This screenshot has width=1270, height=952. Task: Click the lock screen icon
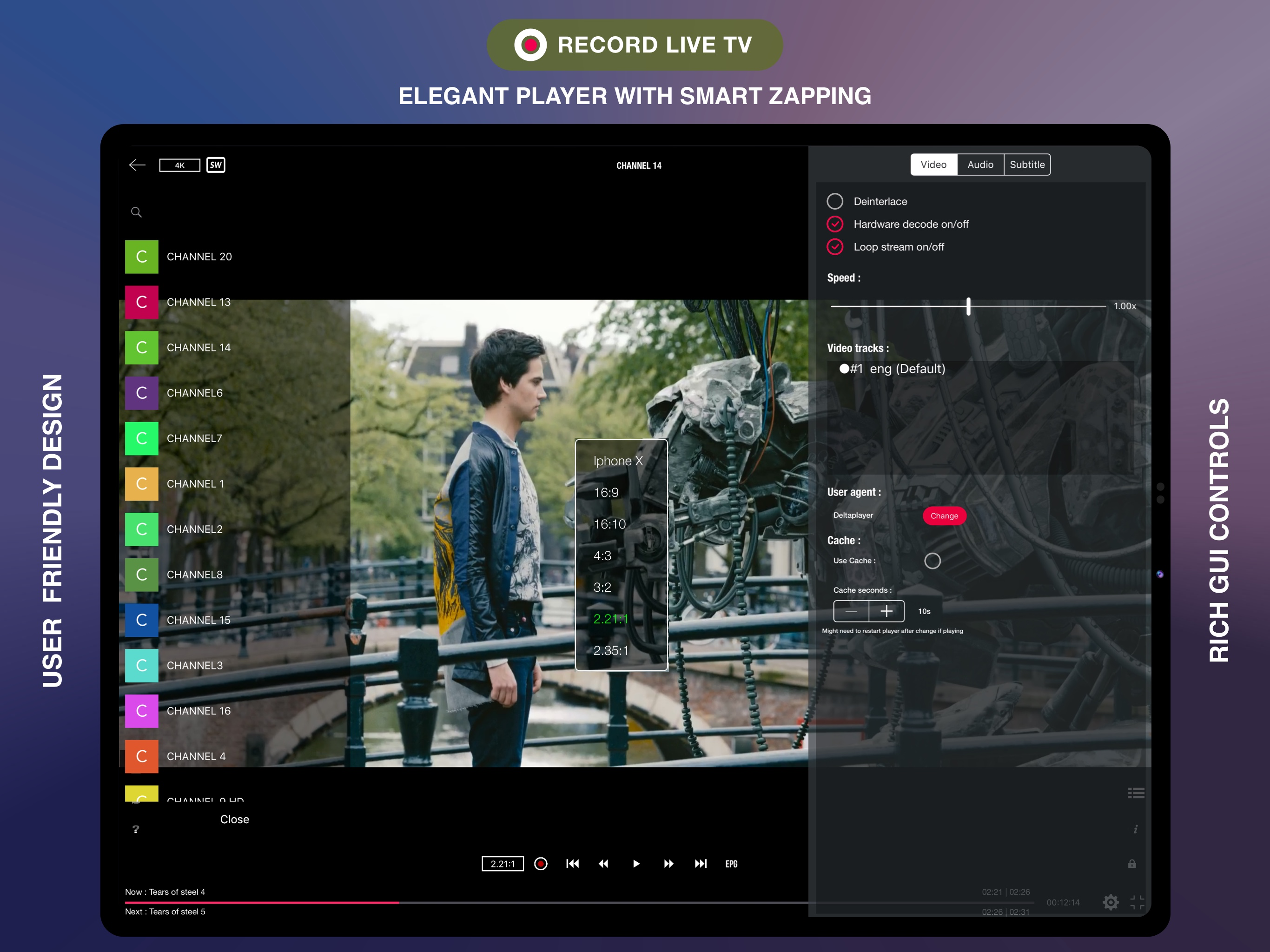pyautogui.click(x=1131, y=864)
